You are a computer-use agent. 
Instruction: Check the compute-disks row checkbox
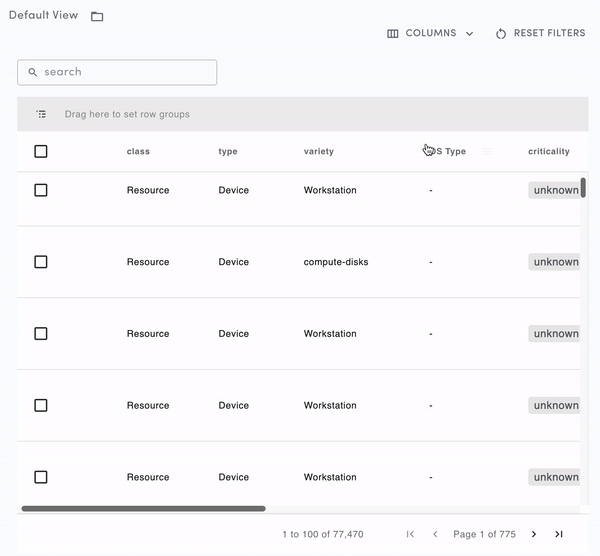pos(41,262)
